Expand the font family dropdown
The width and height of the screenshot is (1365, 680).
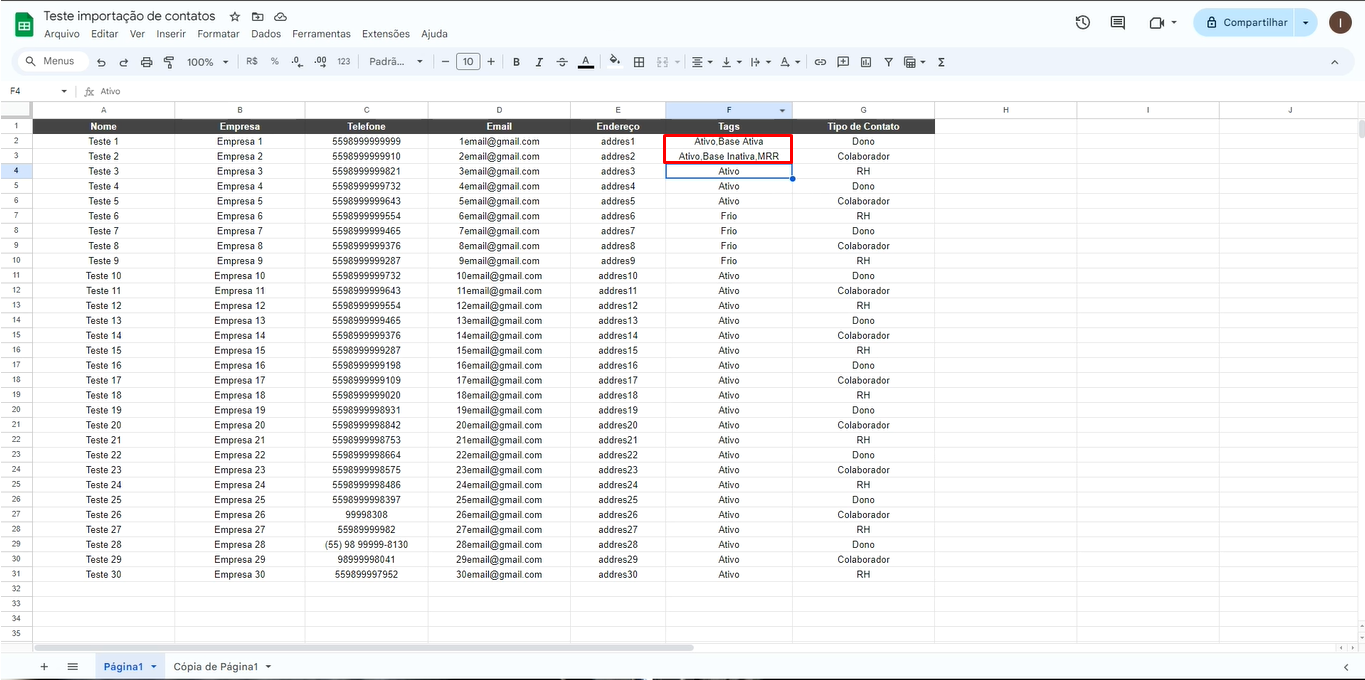(396, 62)
